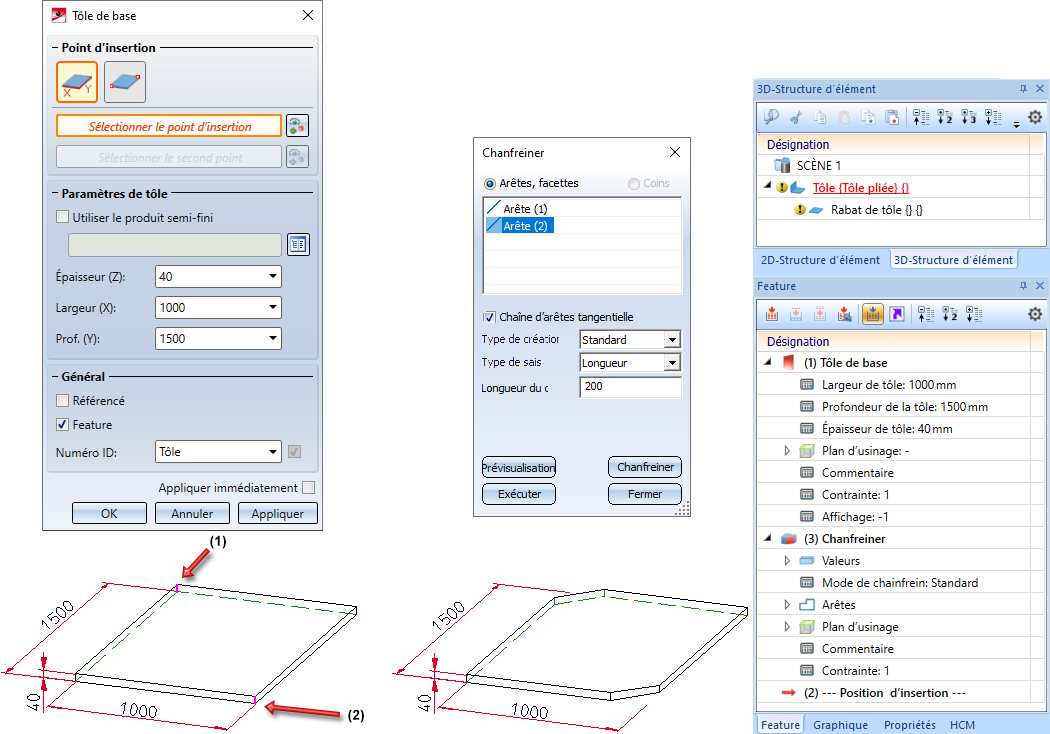Switch to the 2D-Structure d'élément tab
The height and width of the screenshot is (734, 1050).
(x=821, y=260)
